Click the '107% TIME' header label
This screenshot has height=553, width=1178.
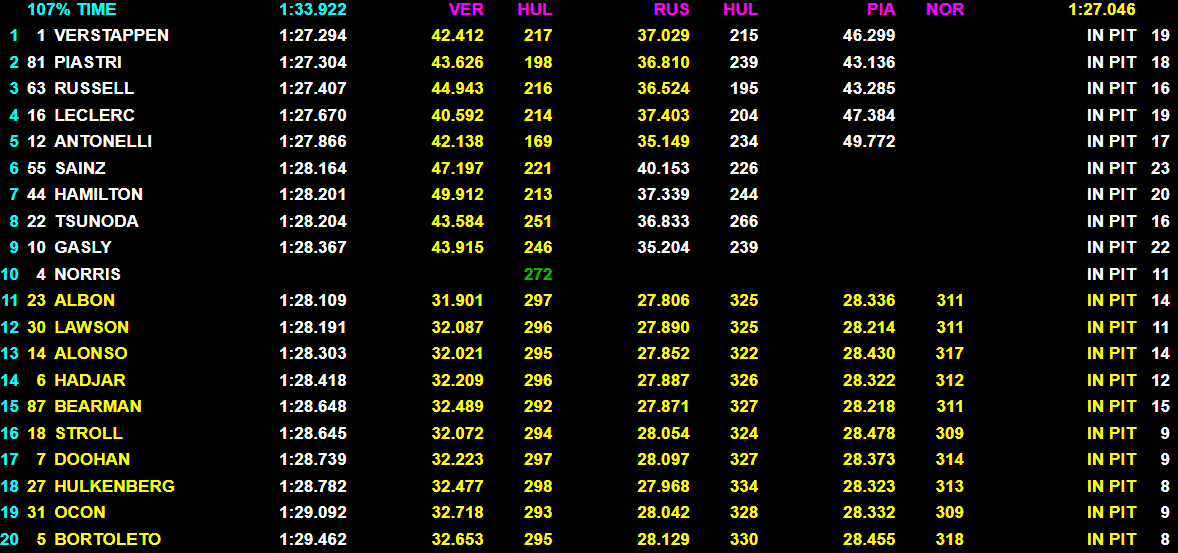pos(72,10)
